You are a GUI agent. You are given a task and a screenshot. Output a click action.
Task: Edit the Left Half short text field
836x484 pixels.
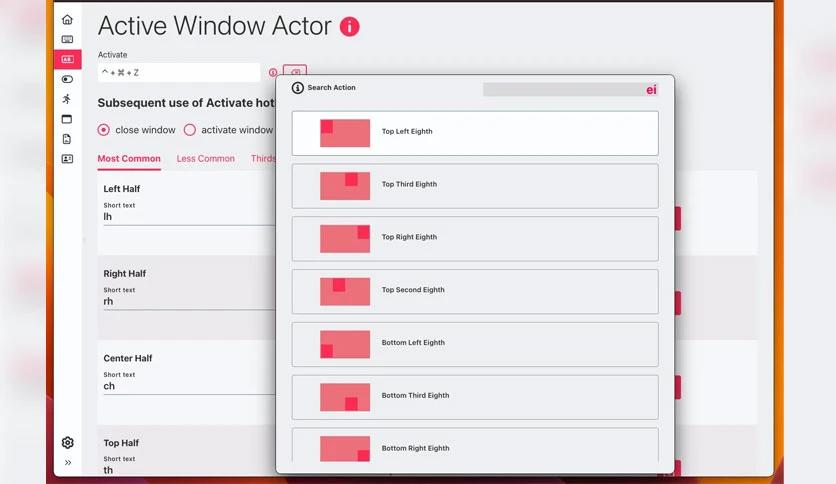pyautogui.click(x=189, y=217)
